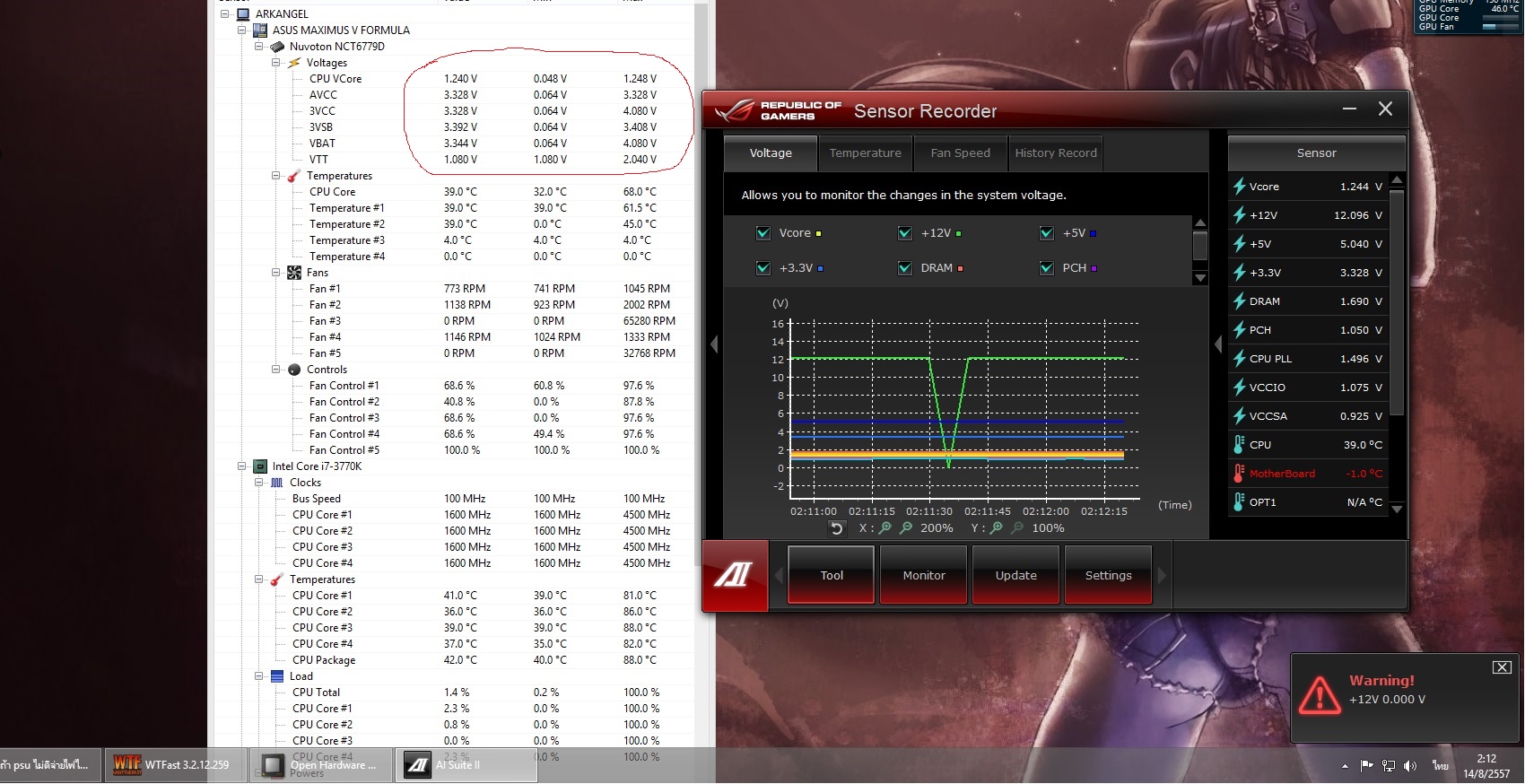This screenshot has height=784, width=1525.
Task: Open the network icon in system tray
Action: click(x=1389, y=766)
